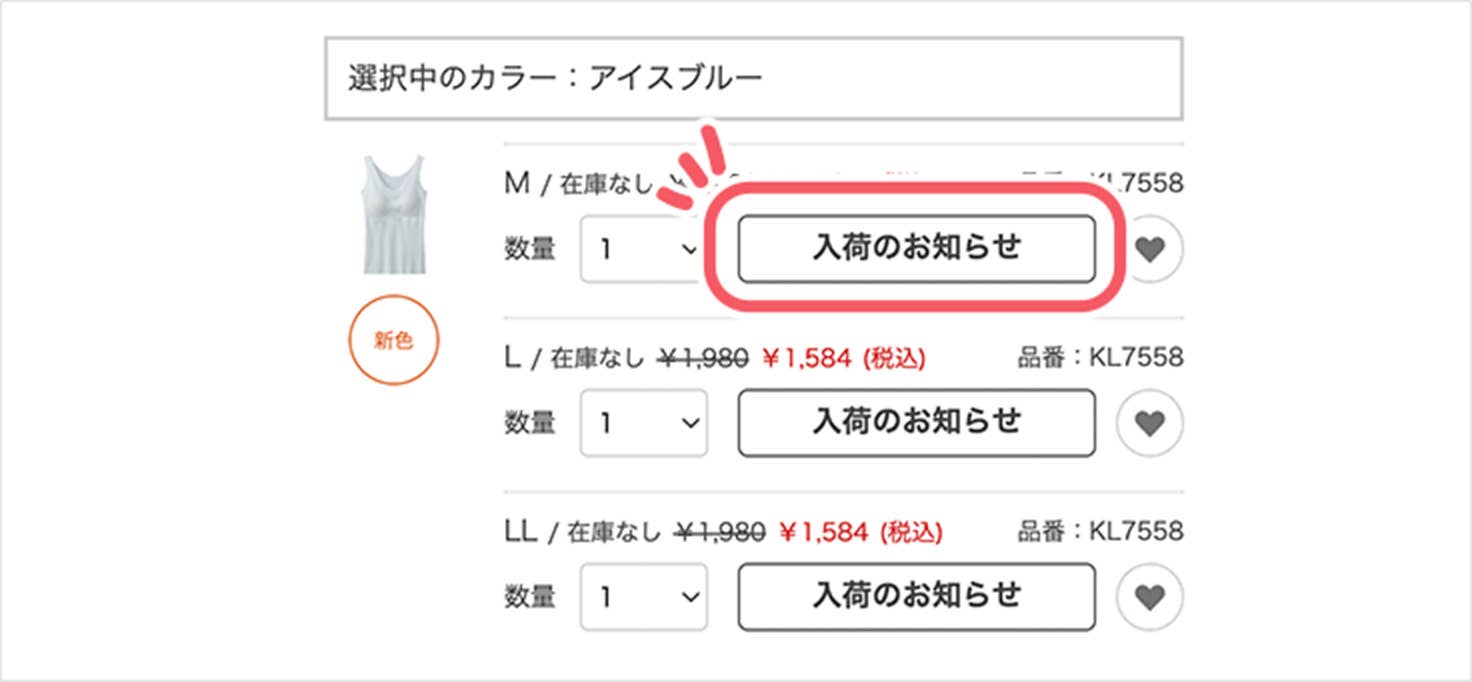Screen dimensions: 1472x682
Task: Click 品番：KL7558 in the LL row
Action: click(1100, 531)
